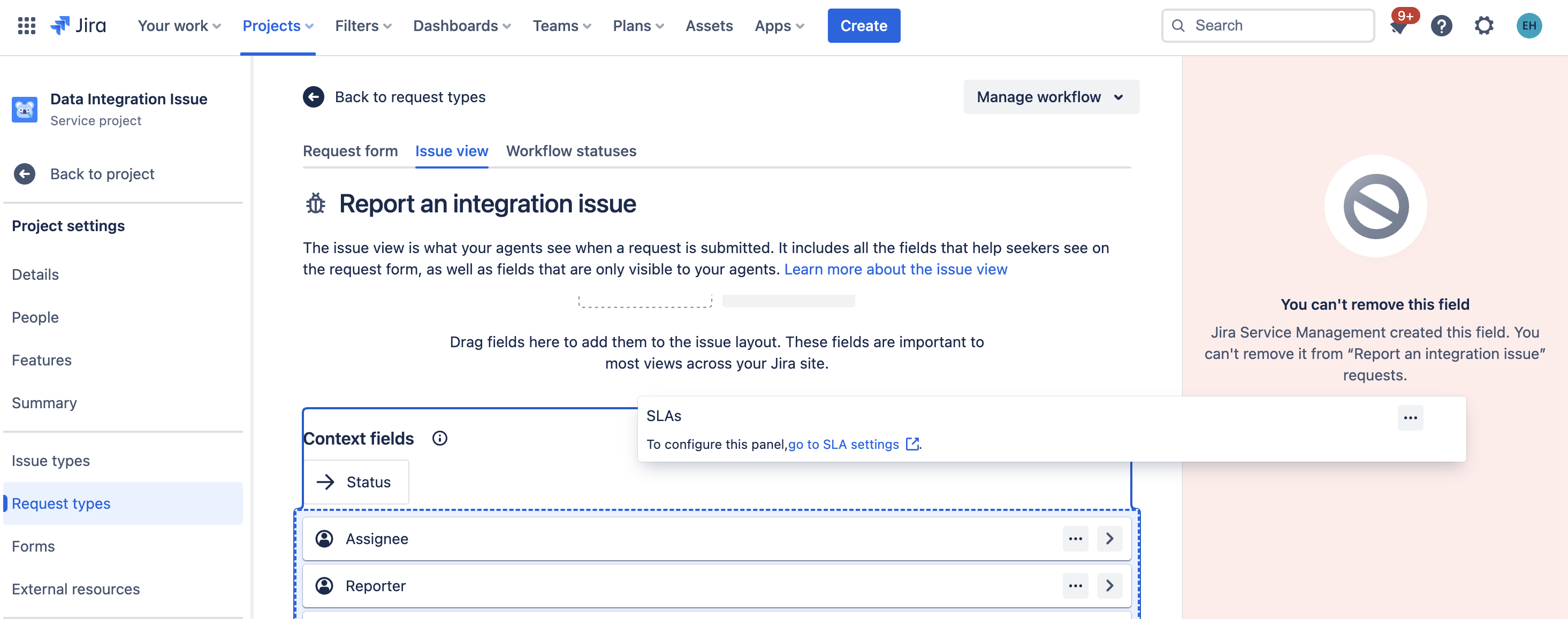This screenshot has height=619, width=1568.
Task: Open the SLAs panel more options
Action: (1410, 417)
